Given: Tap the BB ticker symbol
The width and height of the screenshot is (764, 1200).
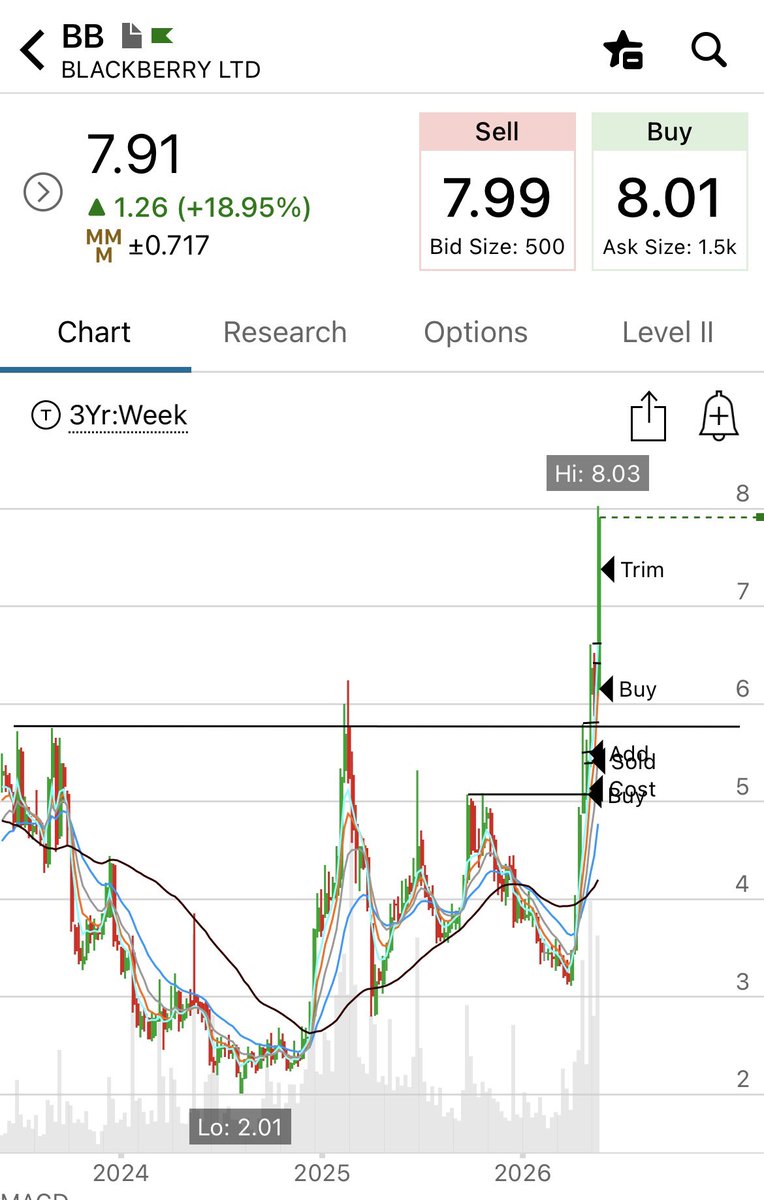Looking at the screenshot, I should 83,36.
